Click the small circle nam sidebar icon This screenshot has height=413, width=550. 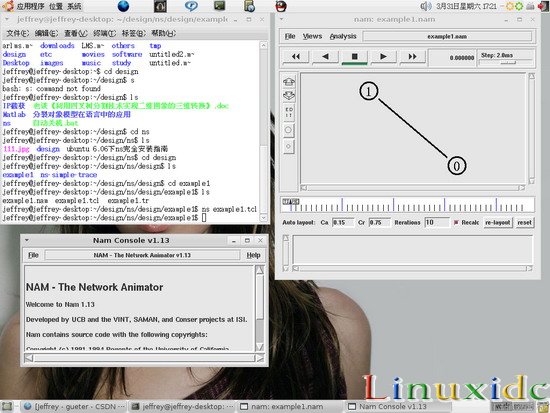coord(288,146)
